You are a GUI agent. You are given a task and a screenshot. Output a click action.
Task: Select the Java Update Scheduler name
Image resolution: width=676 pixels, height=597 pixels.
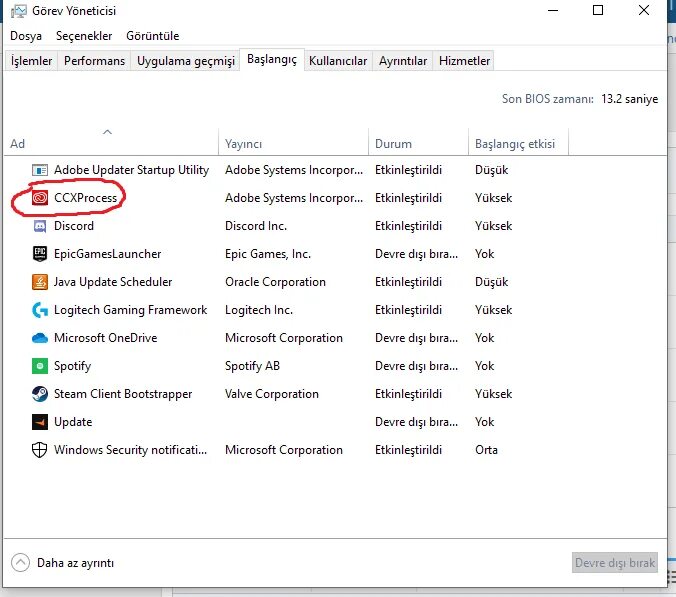coord(113,282)
